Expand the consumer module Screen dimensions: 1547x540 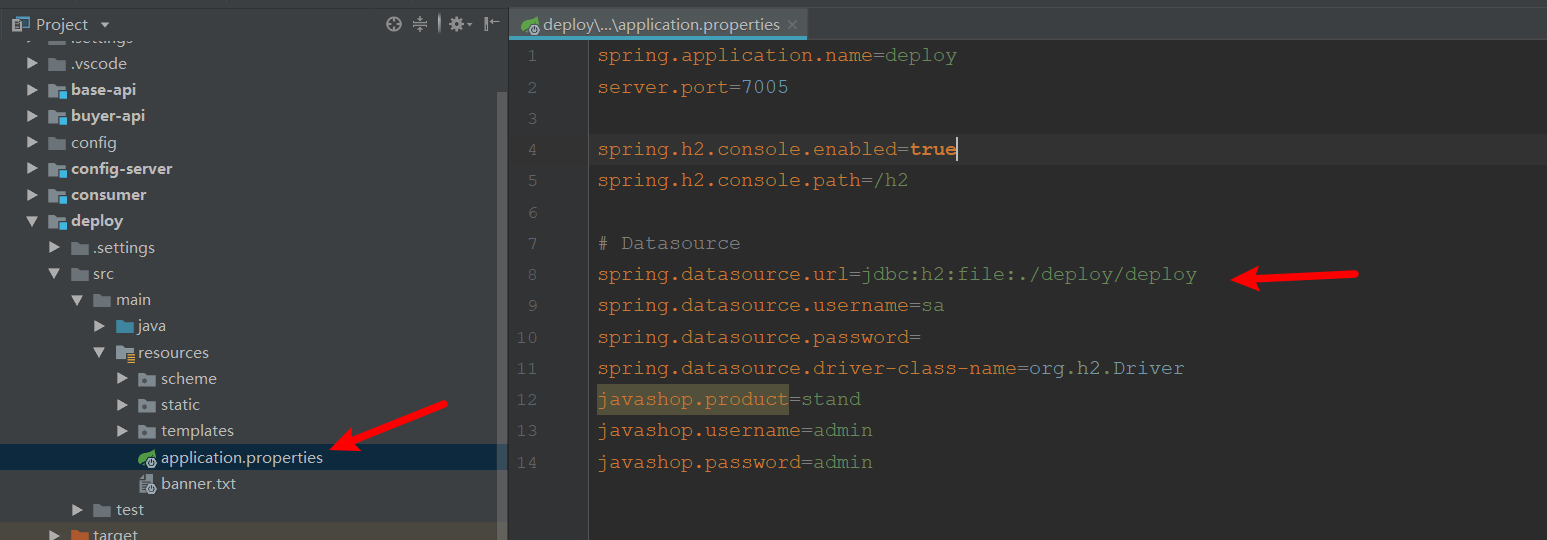(33, 195)
